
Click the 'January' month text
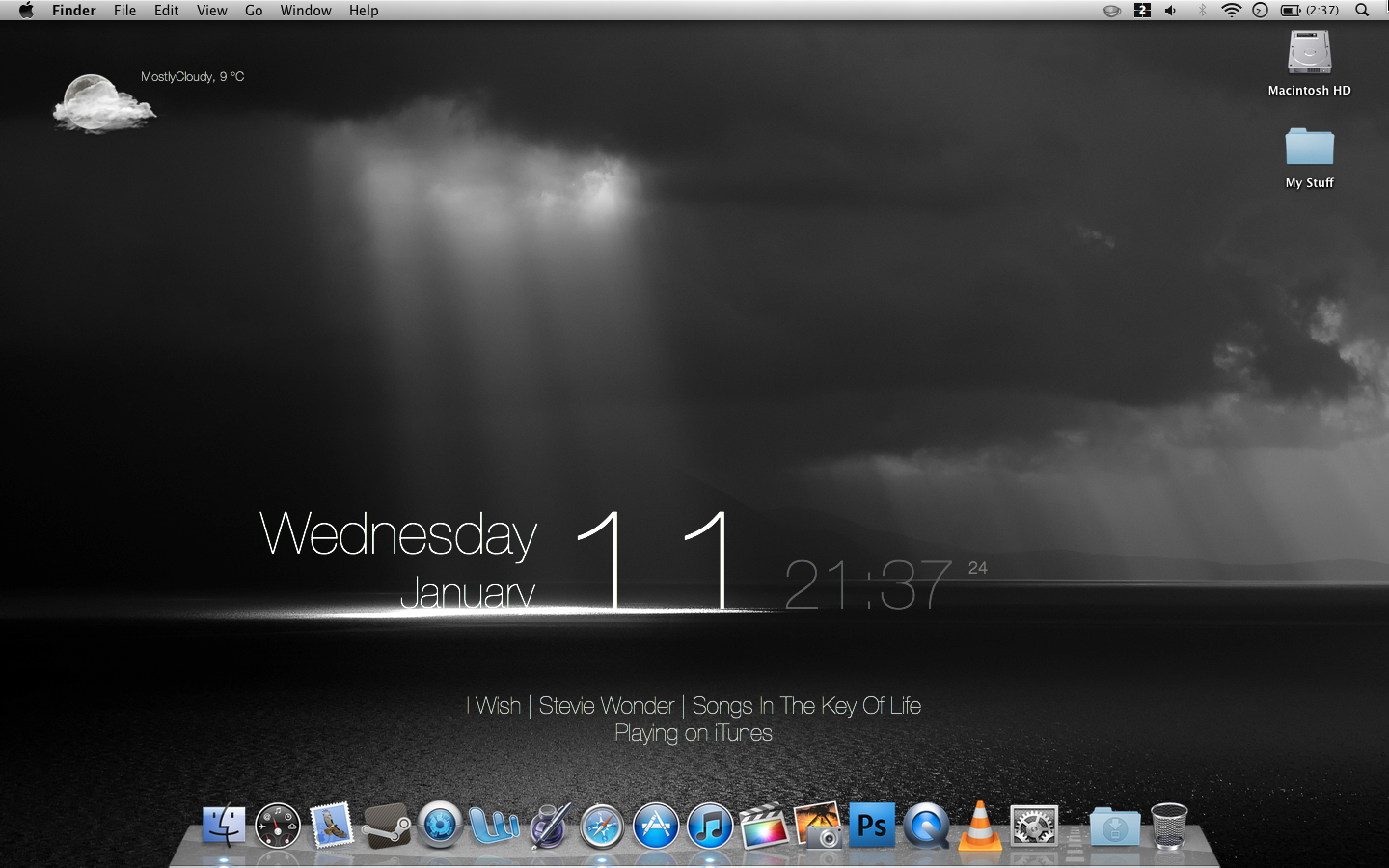[x=468, y=593]
